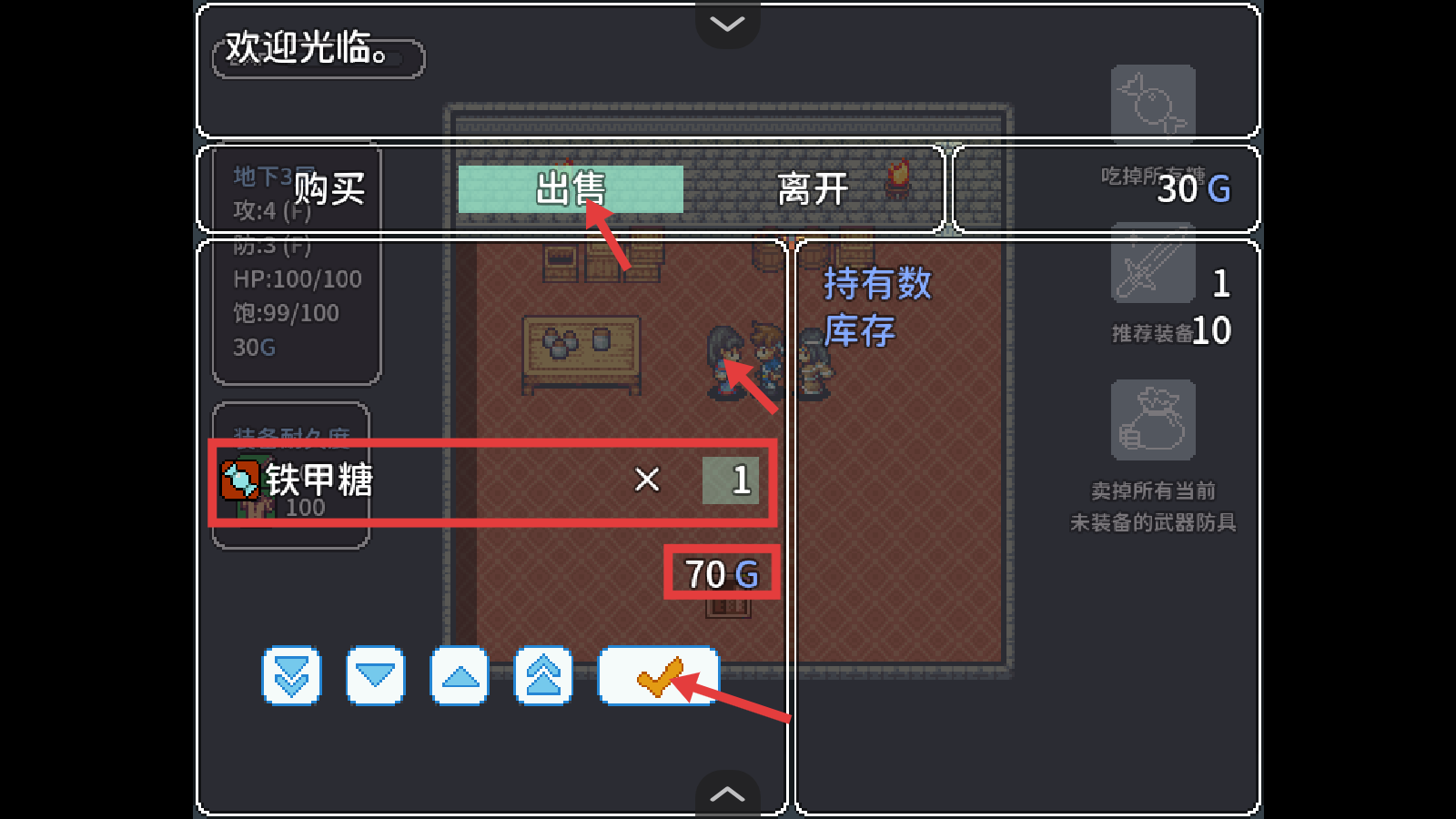Select the 出售 (Sell) tab
This screenshot has width=1456, height=819.
pyautogui.click(x=571, y=189)
